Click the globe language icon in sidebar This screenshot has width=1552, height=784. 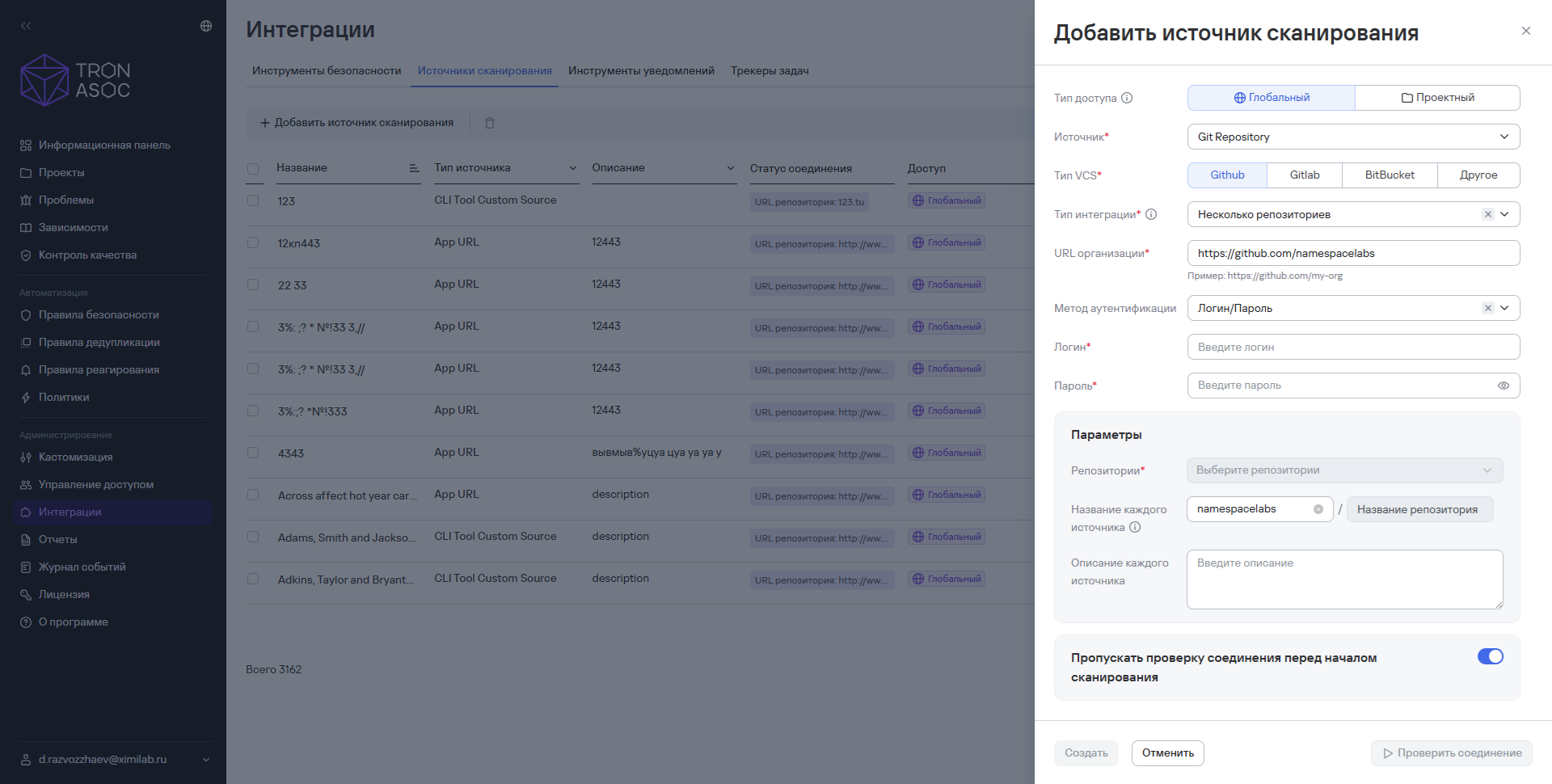pyautogui.click(x=206, y=26)
